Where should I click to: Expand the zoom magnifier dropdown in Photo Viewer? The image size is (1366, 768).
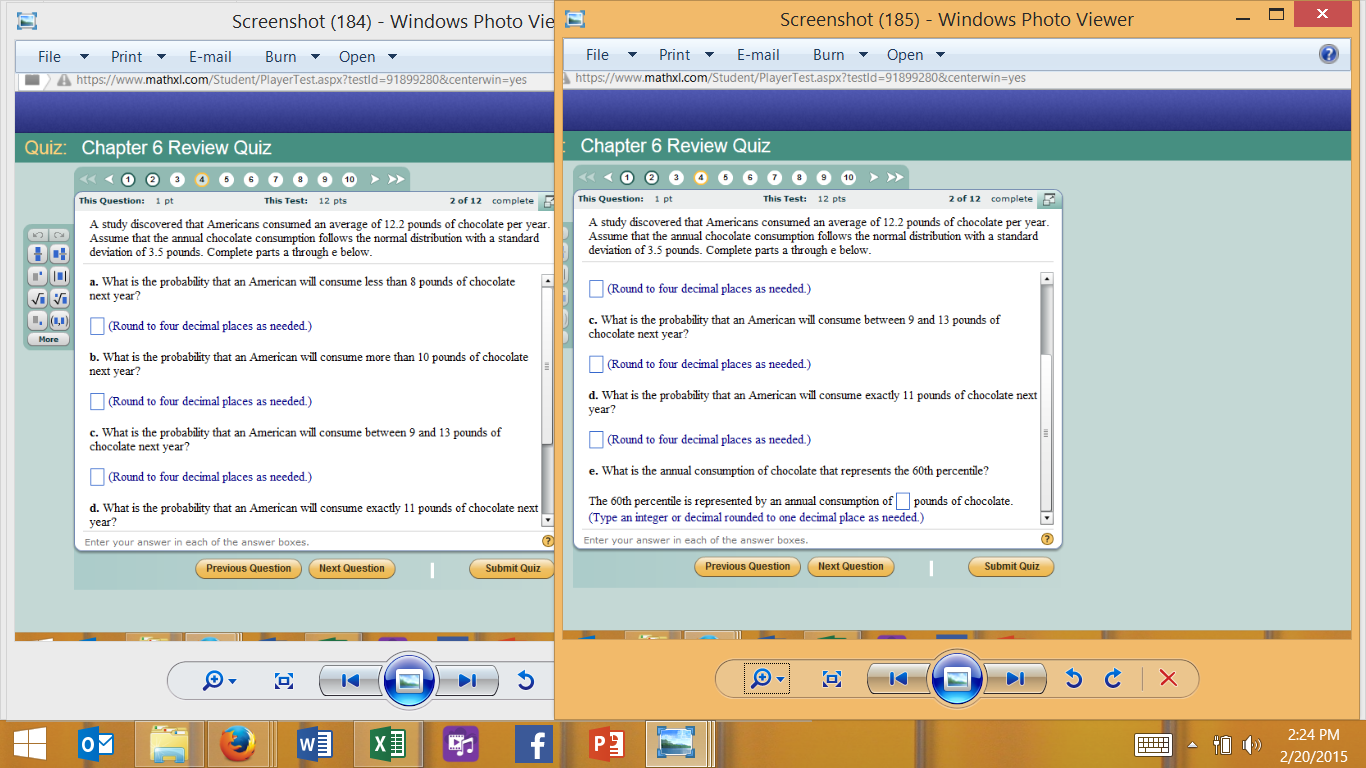(x=781, y=678)
